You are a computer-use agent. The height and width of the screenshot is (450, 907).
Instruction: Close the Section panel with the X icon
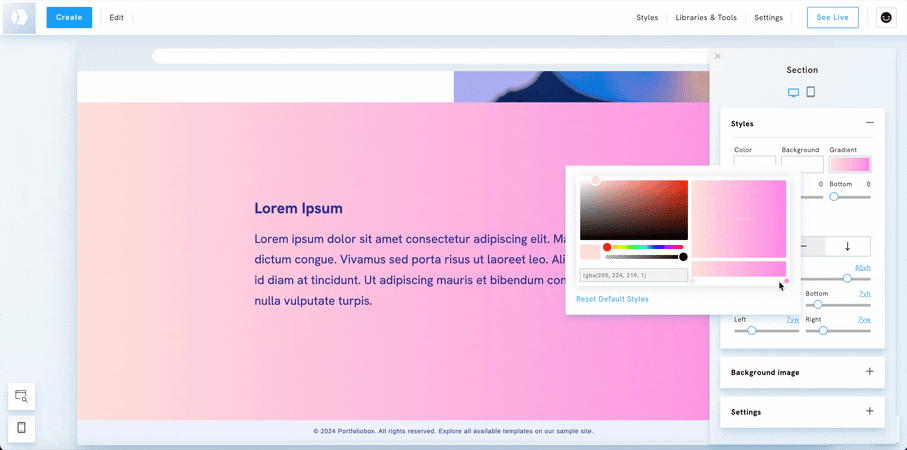click(717, 56)
